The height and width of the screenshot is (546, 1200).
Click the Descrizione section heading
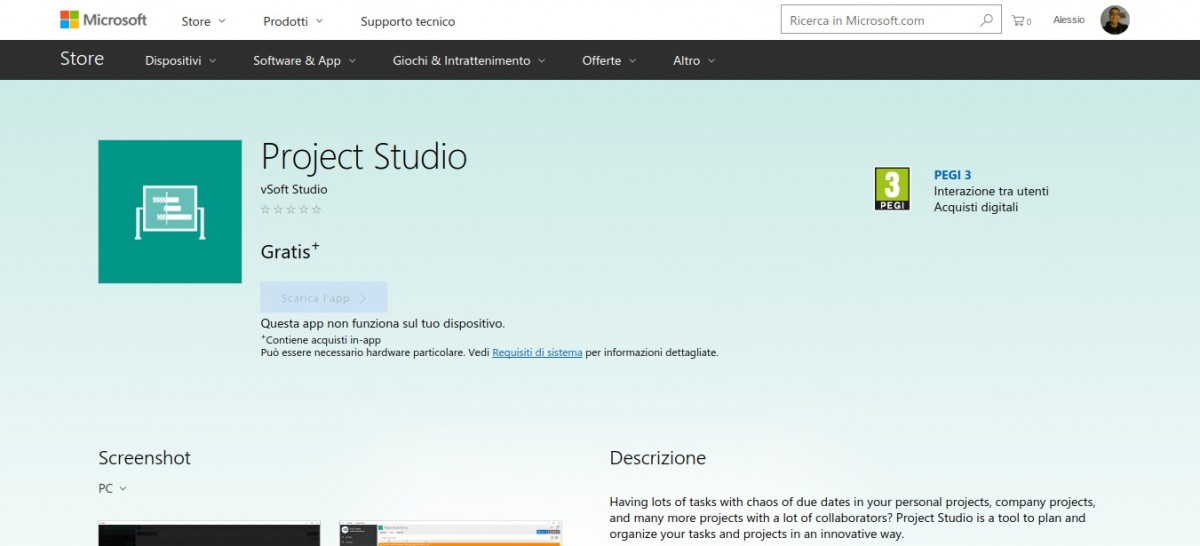tap(658, 458)
